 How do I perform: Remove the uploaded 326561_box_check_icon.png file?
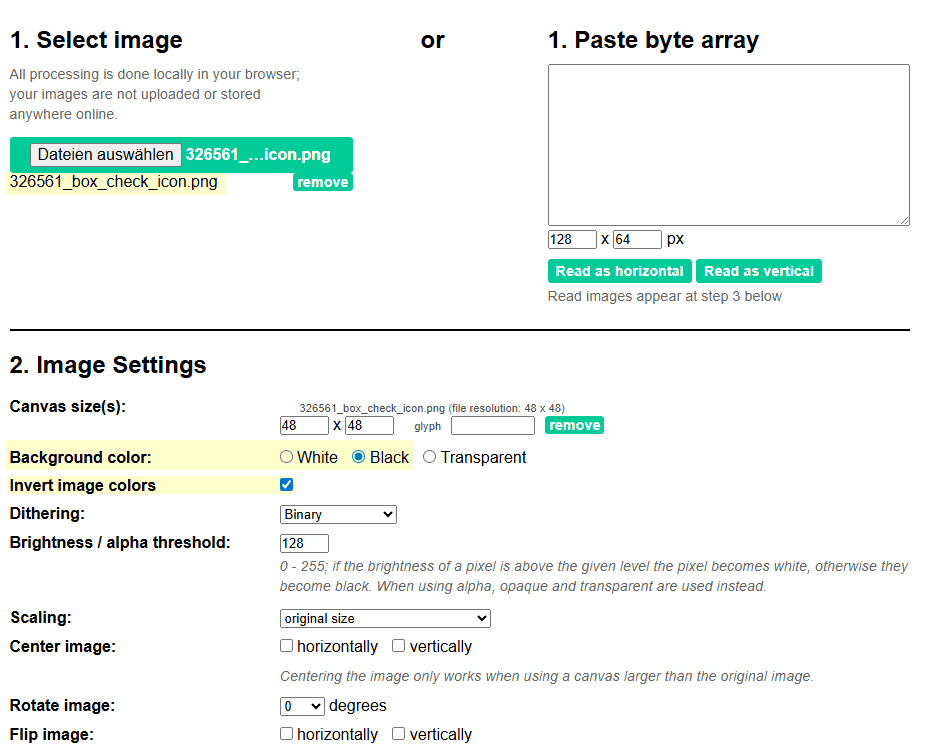point(322,182)
